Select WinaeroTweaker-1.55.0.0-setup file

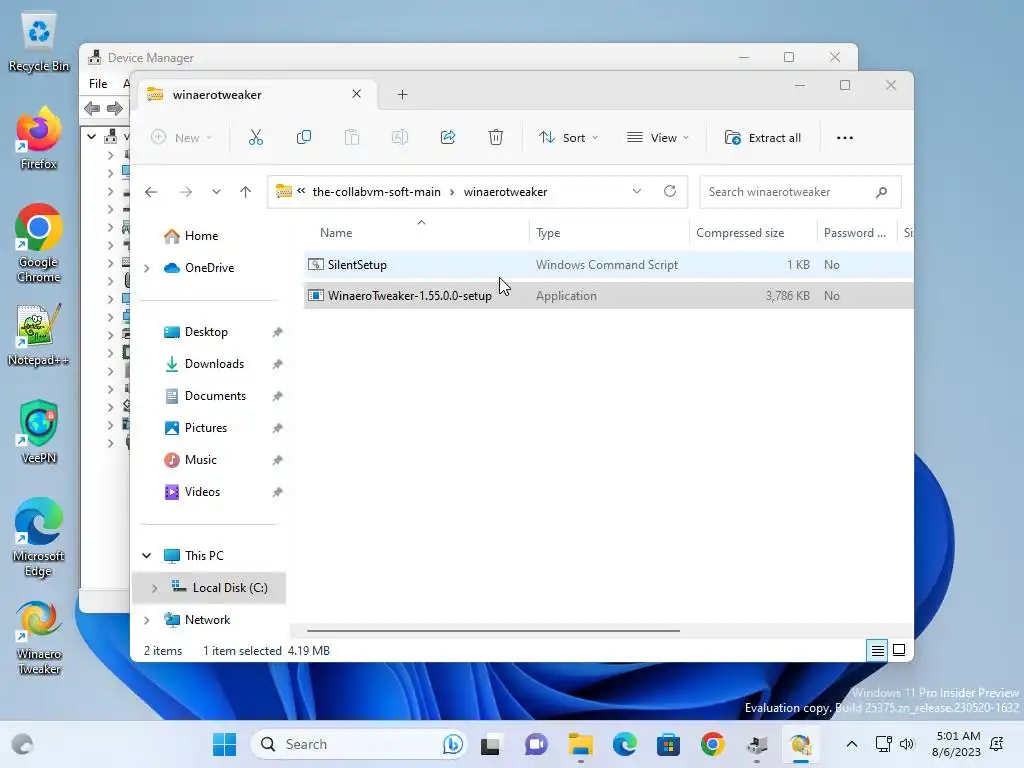pos(607,296)
